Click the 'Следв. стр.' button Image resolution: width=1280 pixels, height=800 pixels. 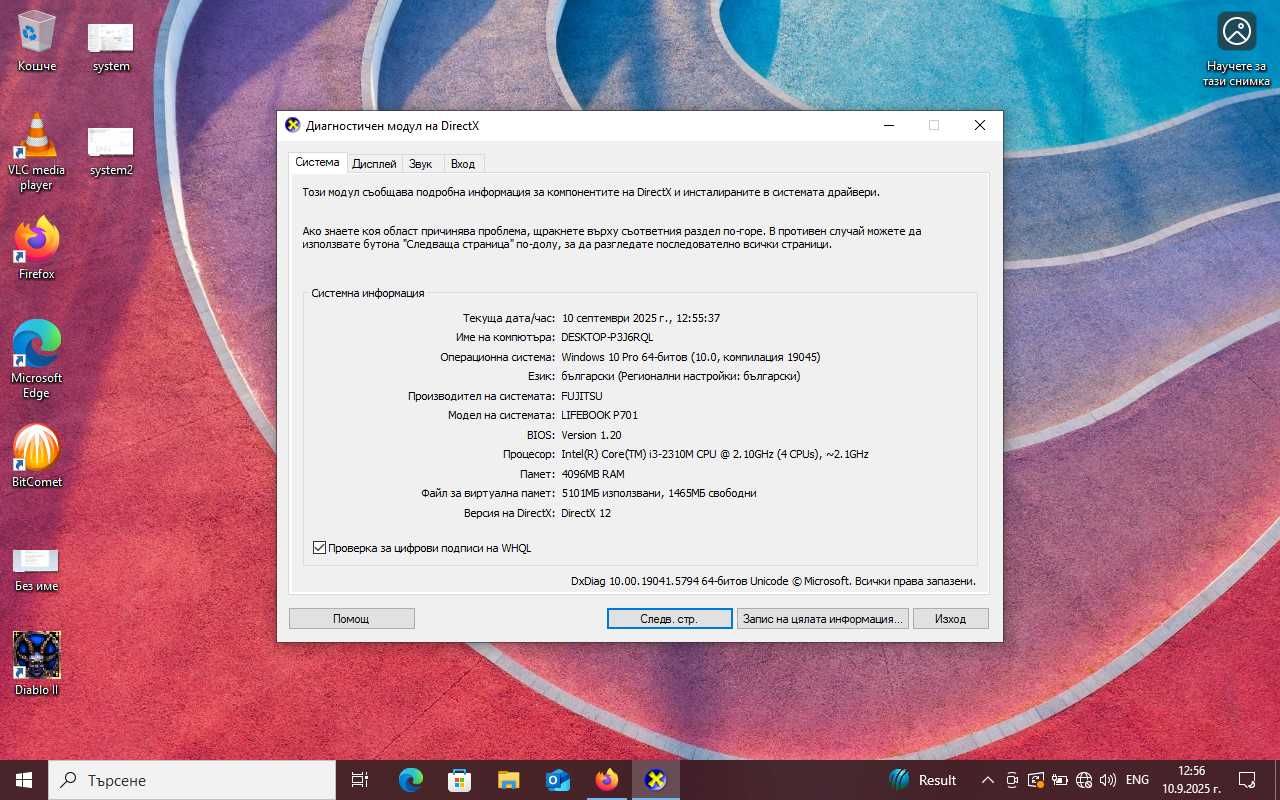pos(669,619)
